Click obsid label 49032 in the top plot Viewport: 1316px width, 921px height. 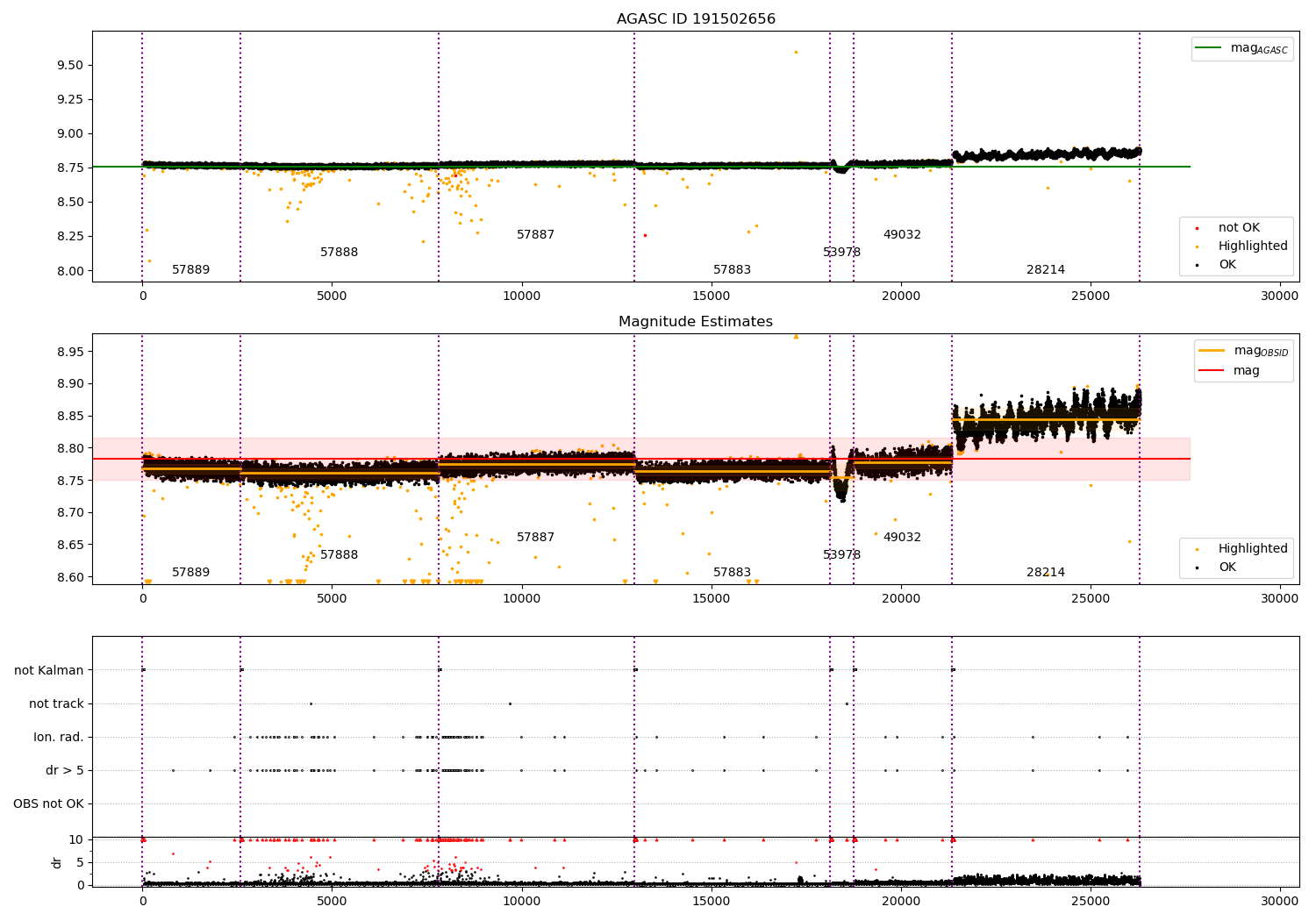tap(902, 235)
